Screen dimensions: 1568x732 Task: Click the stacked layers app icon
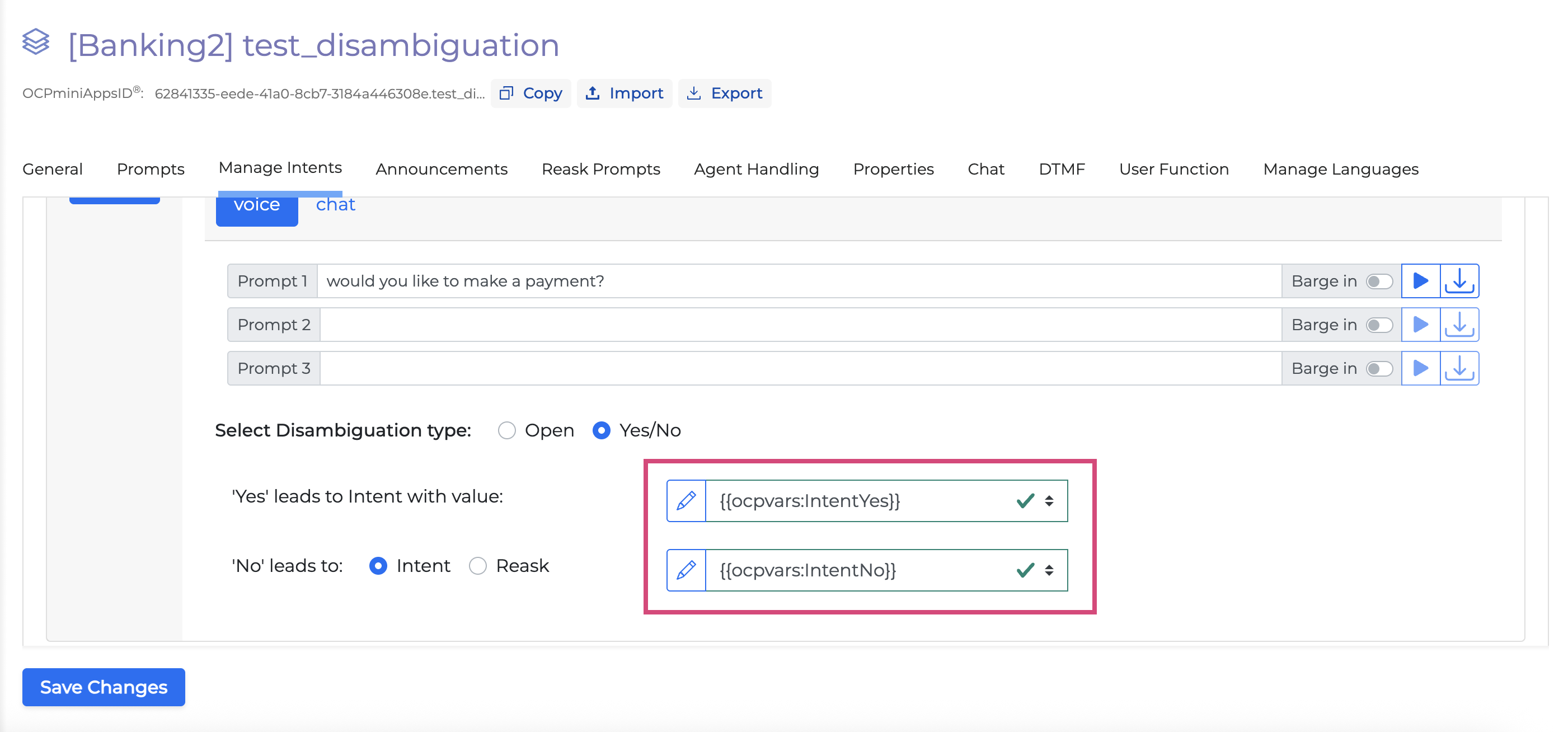(36, 43)
